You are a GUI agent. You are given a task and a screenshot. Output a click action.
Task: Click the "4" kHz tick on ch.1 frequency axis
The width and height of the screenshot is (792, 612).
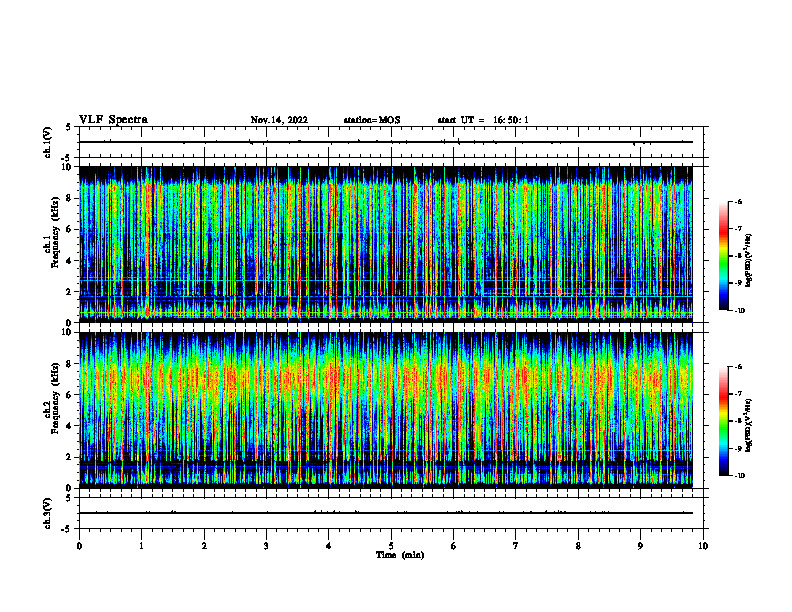(70, 261)
